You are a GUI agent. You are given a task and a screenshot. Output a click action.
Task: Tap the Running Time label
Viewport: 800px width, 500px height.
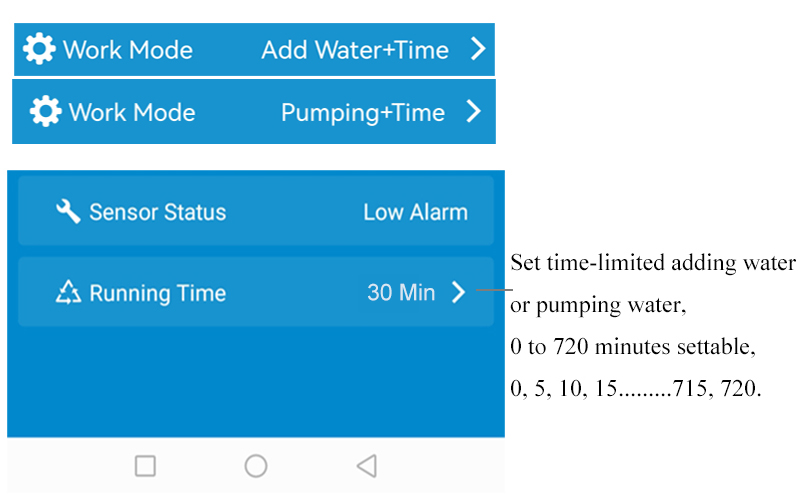coord(157,293)
